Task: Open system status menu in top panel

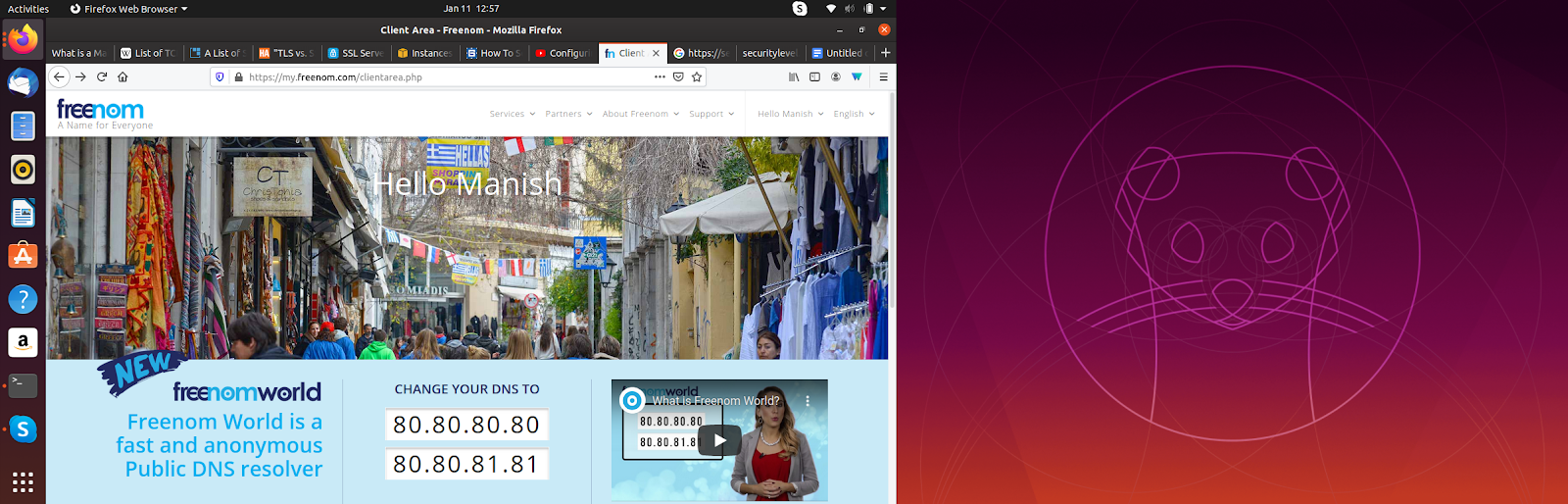Action: coord(857,9)
